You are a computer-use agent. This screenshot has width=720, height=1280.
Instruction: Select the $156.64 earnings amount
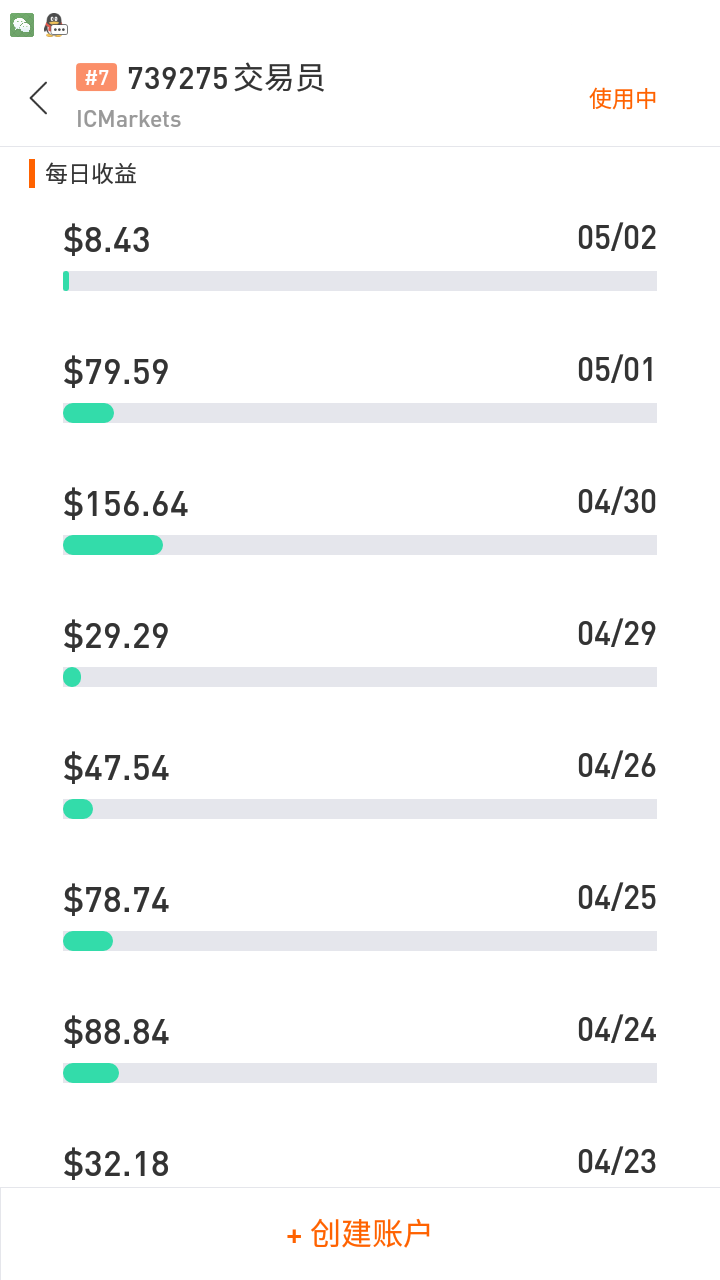(x=126, y=504)
